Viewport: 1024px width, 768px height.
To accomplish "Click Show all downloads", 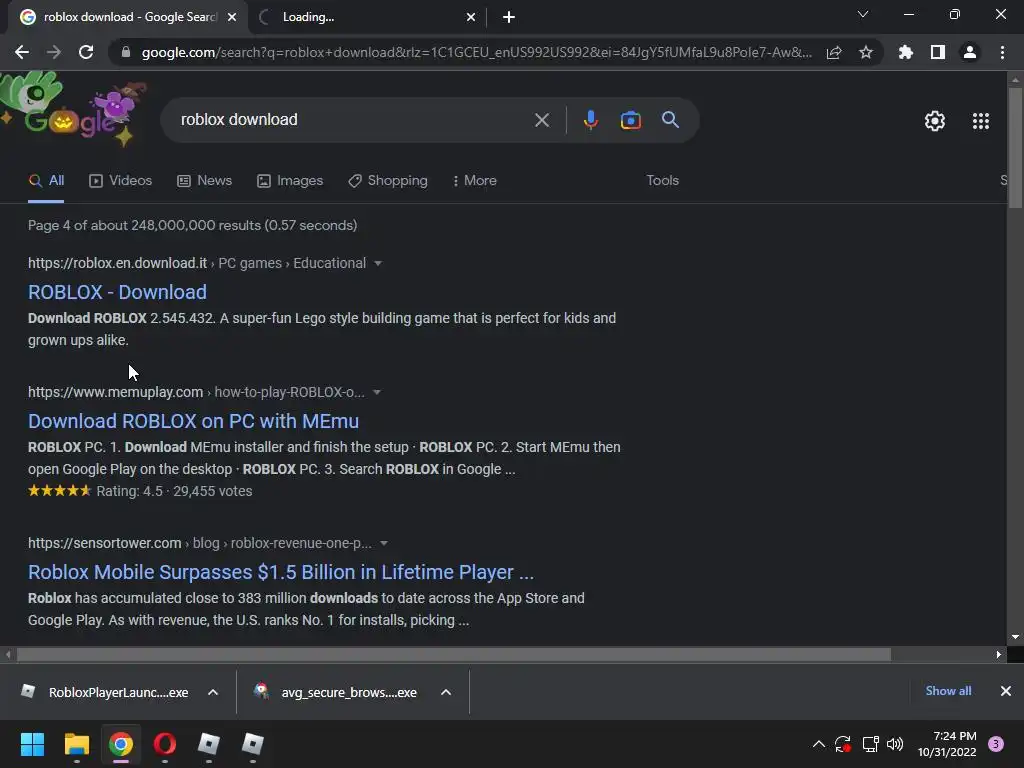I will click(948, 691).
